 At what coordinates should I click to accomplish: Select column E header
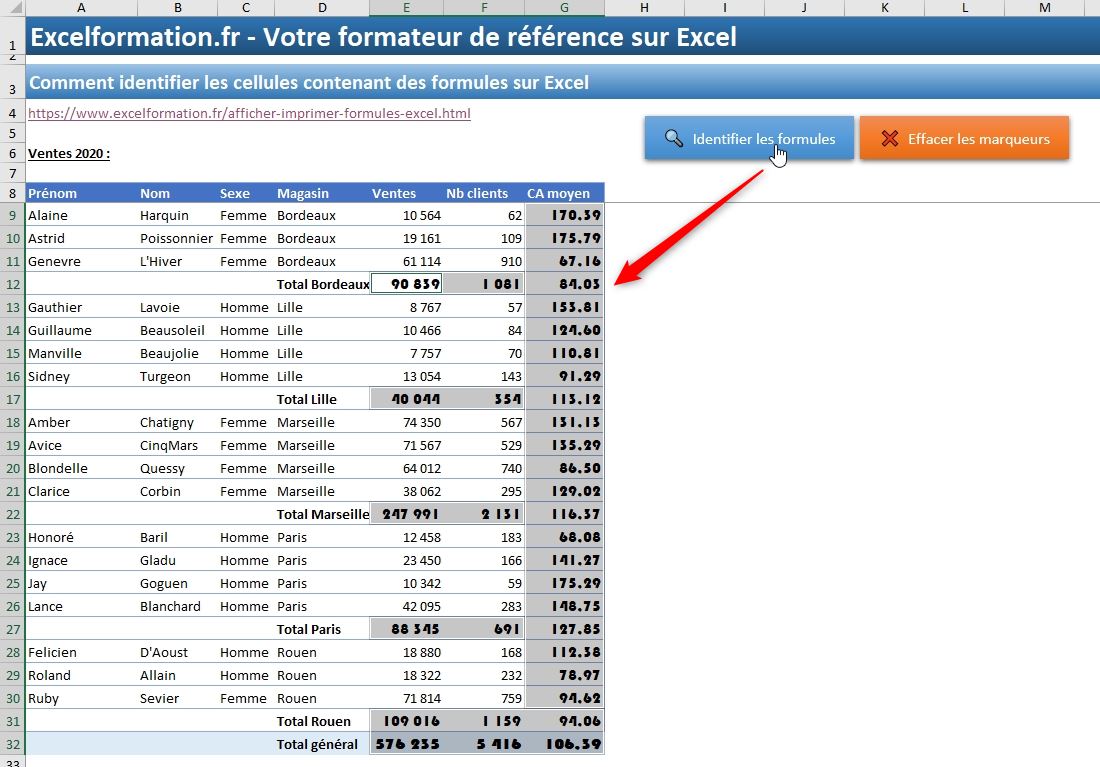tap(406, 9)
